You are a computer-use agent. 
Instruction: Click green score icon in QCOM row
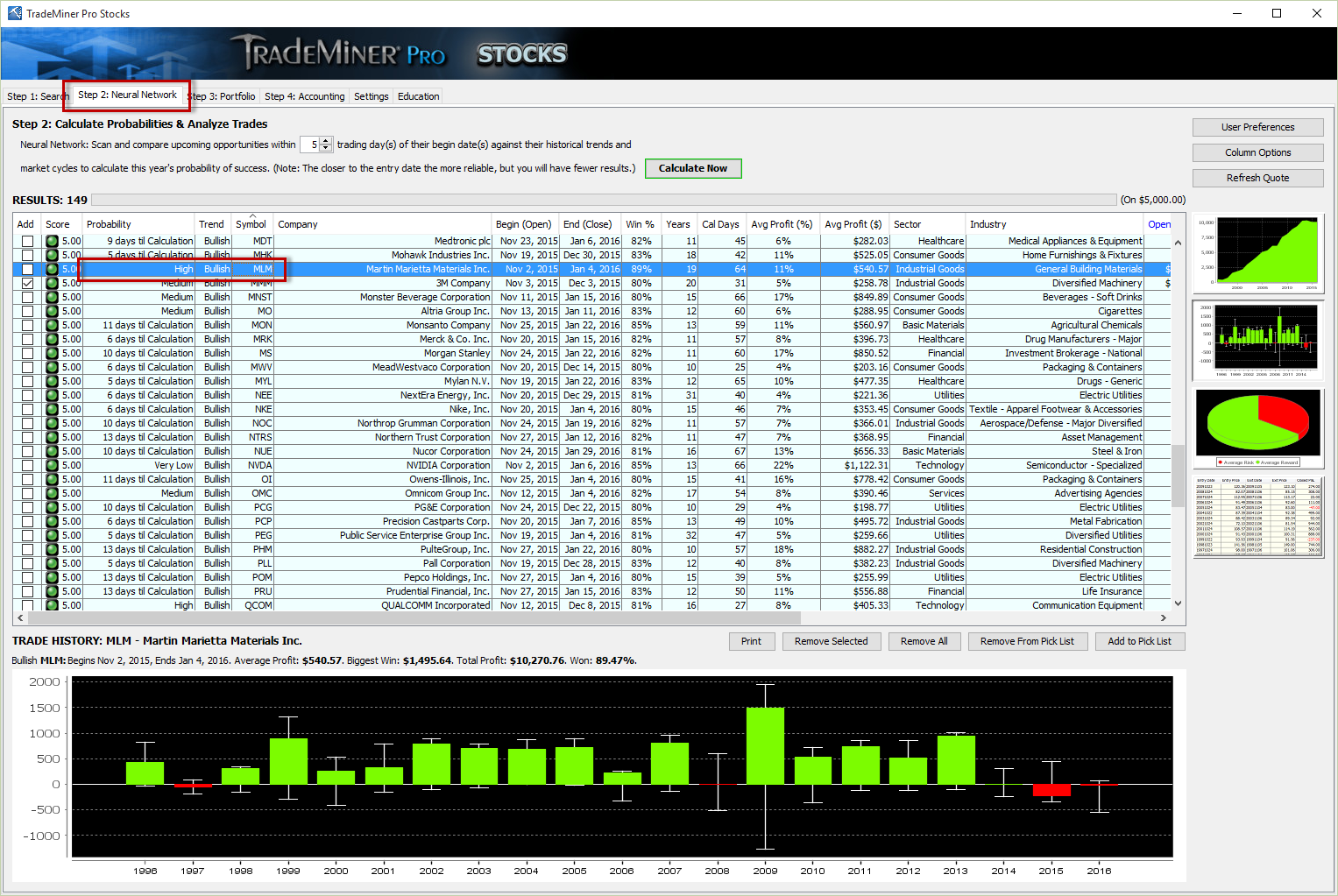(x=52, y=605)
